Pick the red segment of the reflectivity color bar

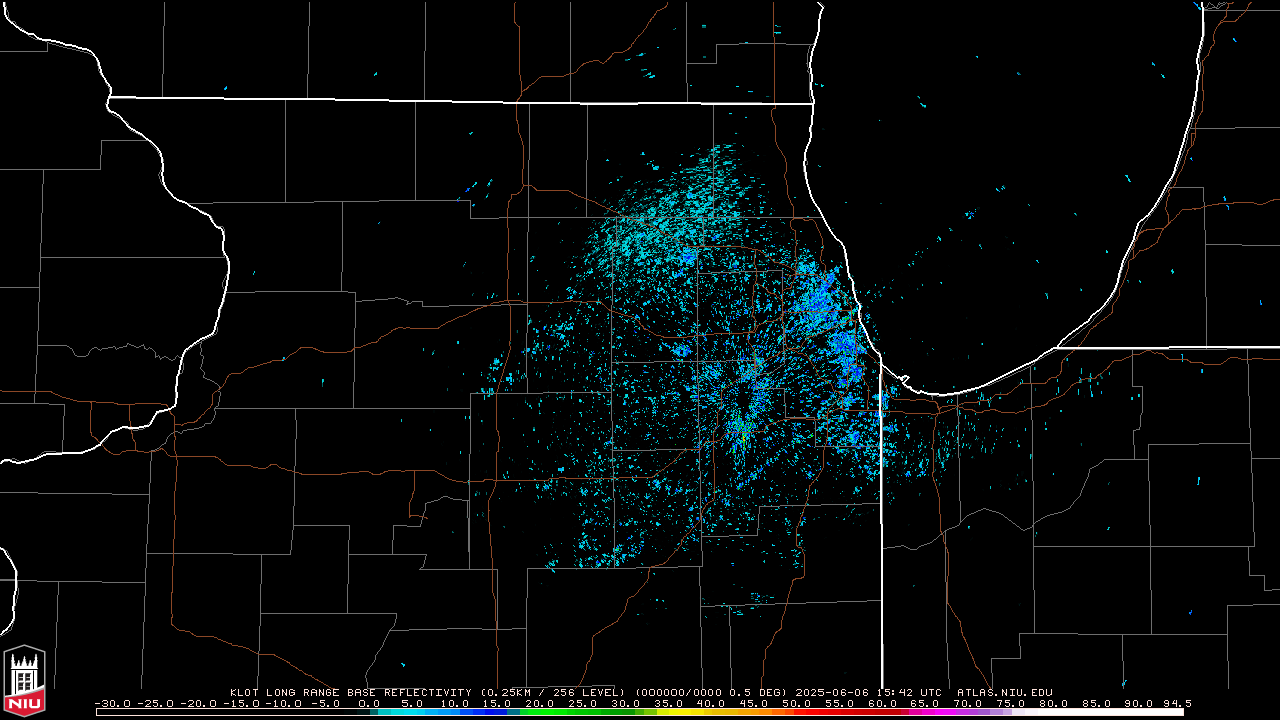point(848,712)
